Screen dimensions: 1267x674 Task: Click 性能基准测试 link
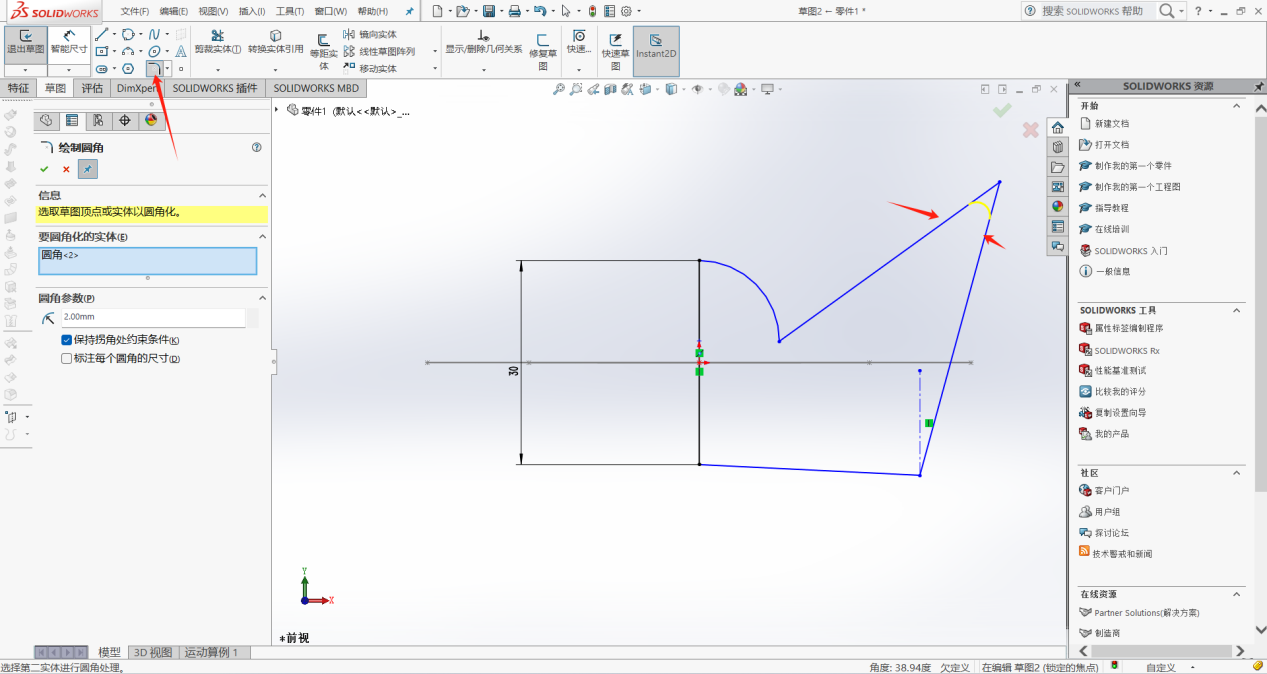pos(1111,371)
